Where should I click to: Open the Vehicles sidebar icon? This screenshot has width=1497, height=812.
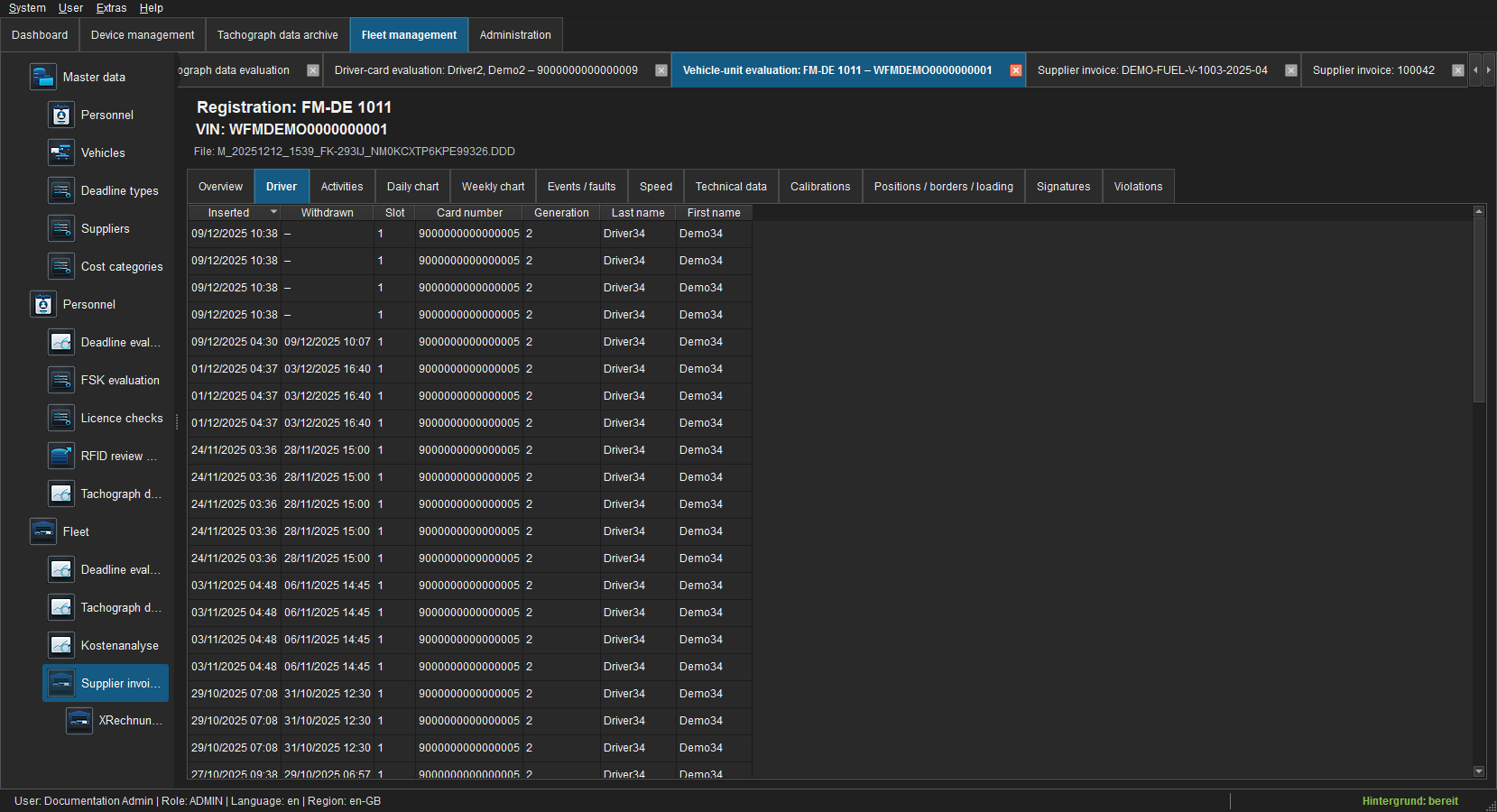(61, 152)
